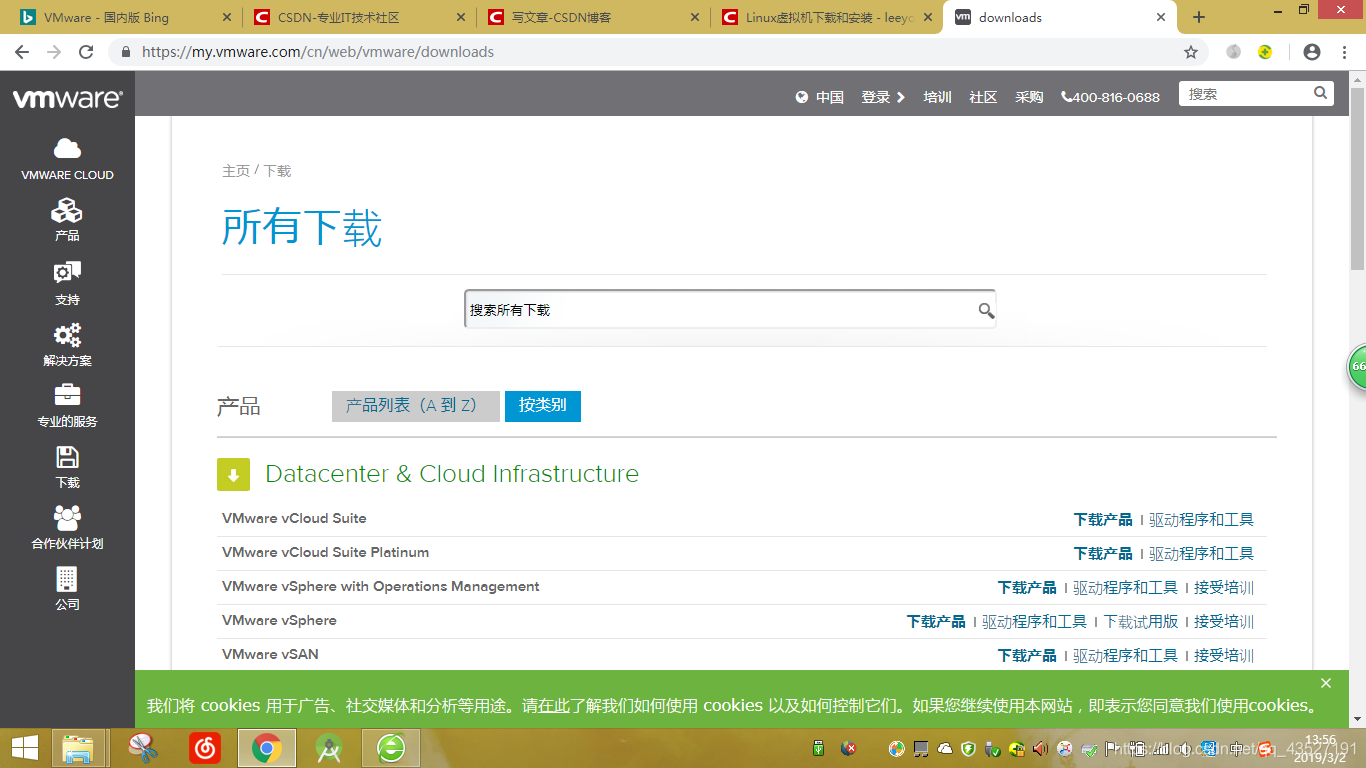
Task: Open the 专业的服务 briefcase sidebar item
Action: coord(67,406)
